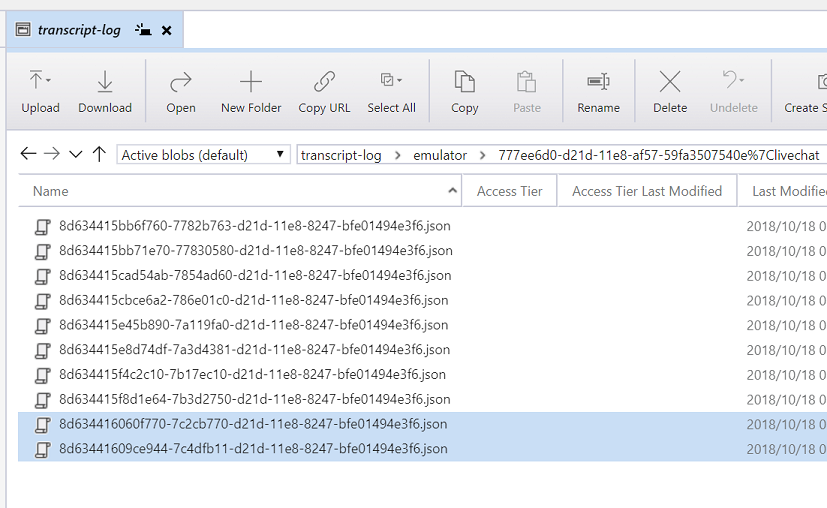Create a New Folder
Viewport: 827px width, 508px height.
251,92
